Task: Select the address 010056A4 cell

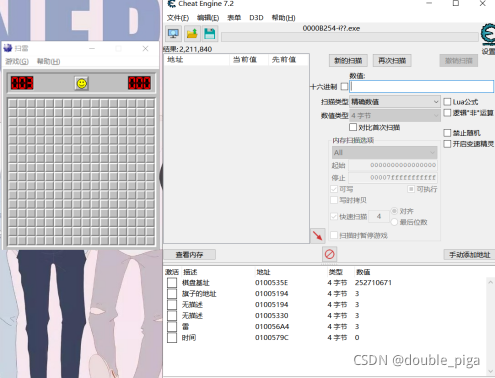Action: point(272,327)
